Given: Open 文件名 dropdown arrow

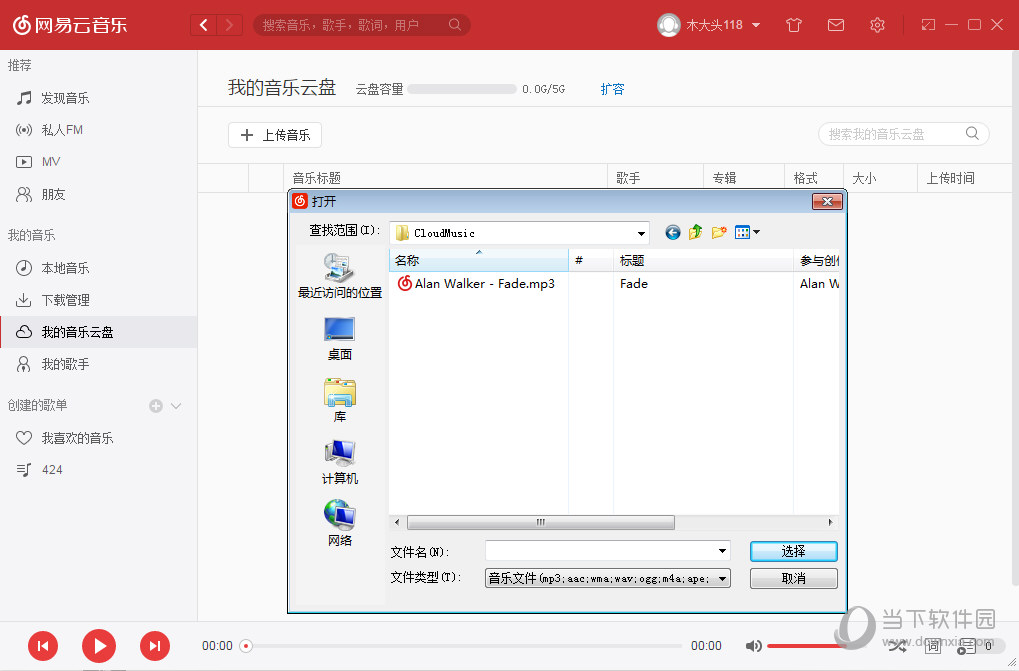Looking at the screenshot, I should coord(722,551).
